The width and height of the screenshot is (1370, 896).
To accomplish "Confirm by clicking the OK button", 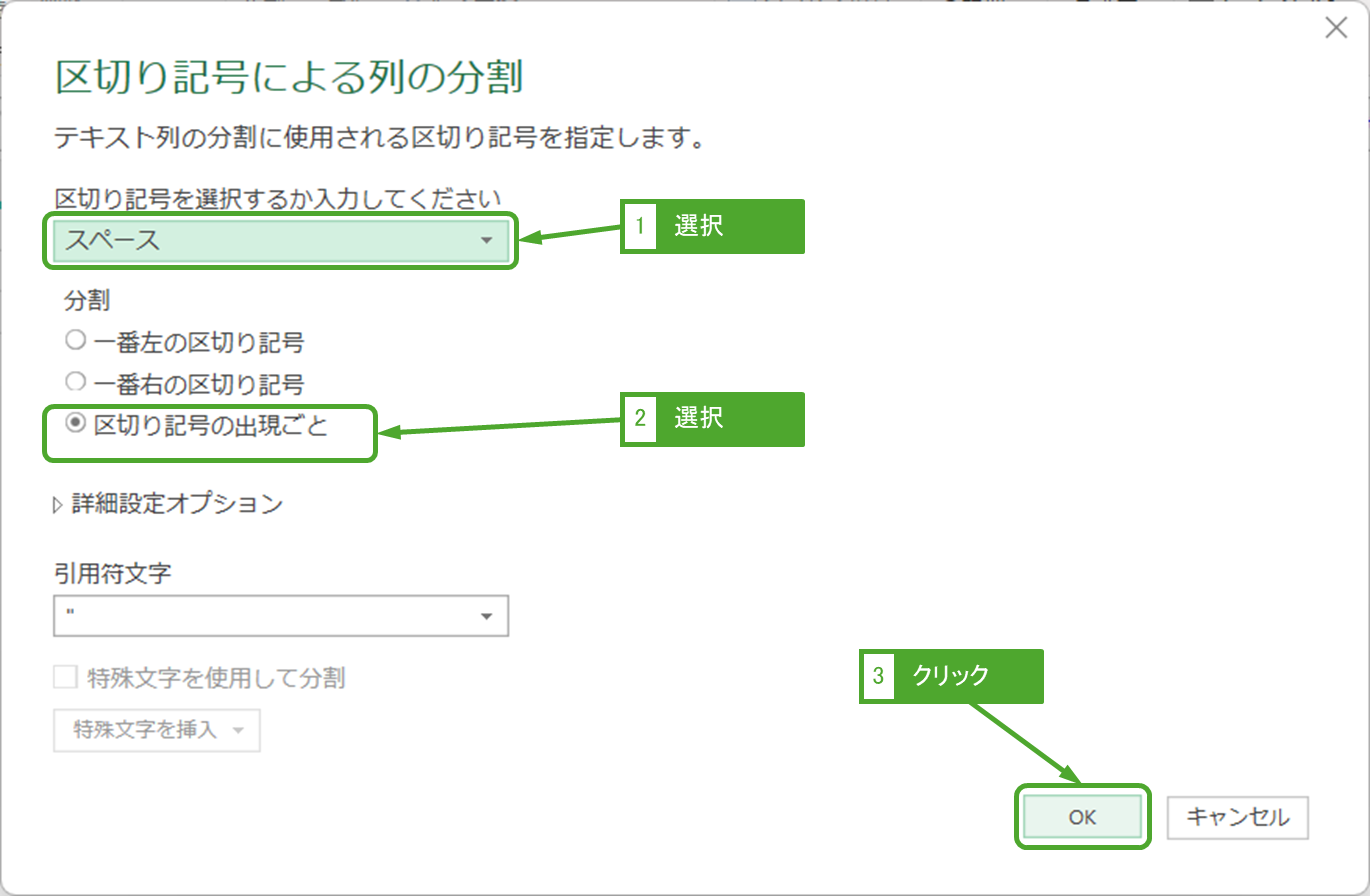I will (x=1082, y=818).
